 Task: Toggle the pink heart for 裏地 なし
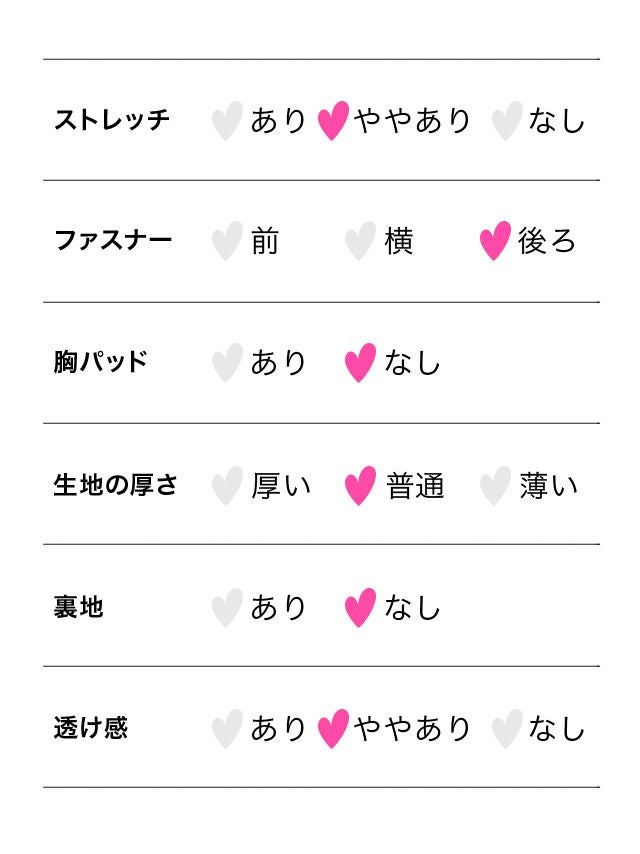(360, 607)
